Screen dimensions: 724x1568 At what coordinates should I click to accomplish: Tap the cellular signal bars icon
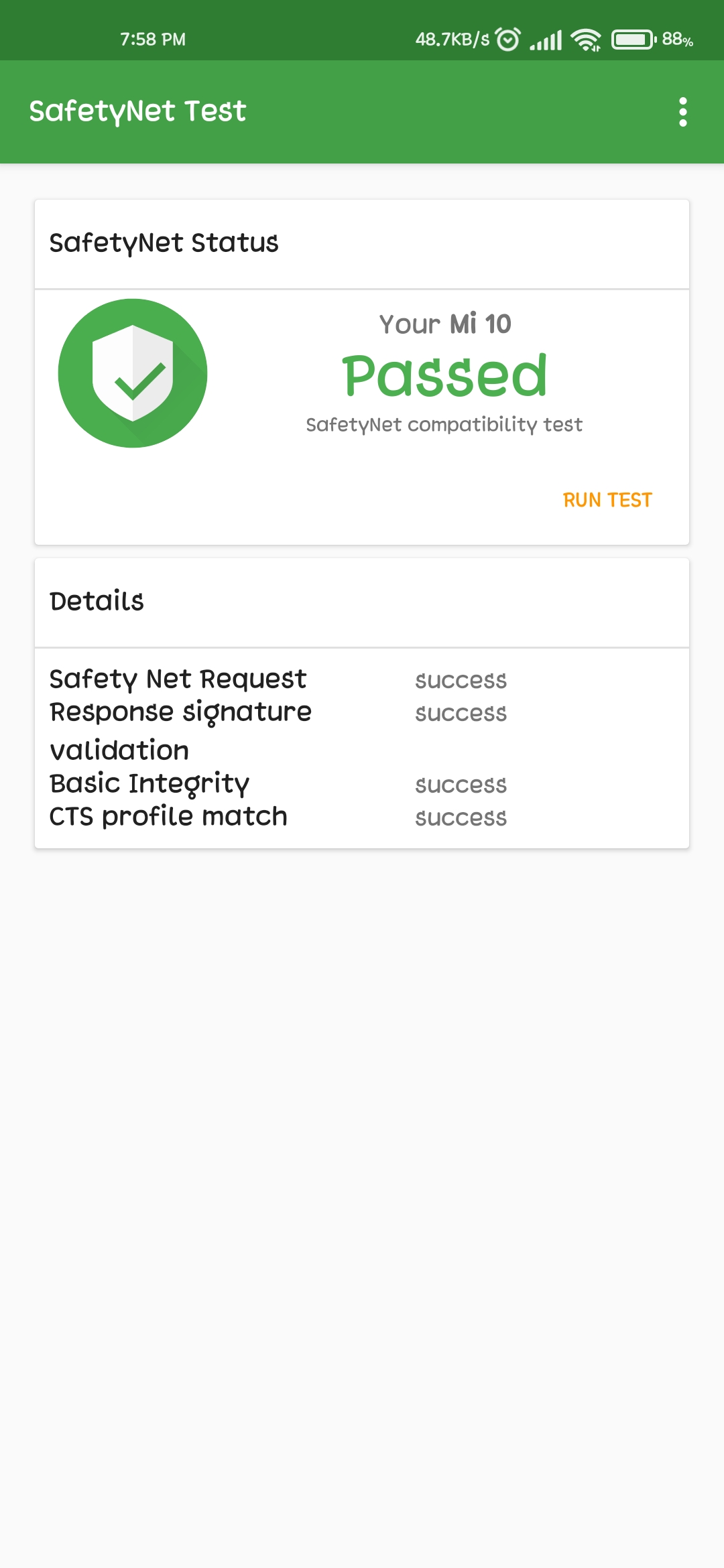coord(546,40)
